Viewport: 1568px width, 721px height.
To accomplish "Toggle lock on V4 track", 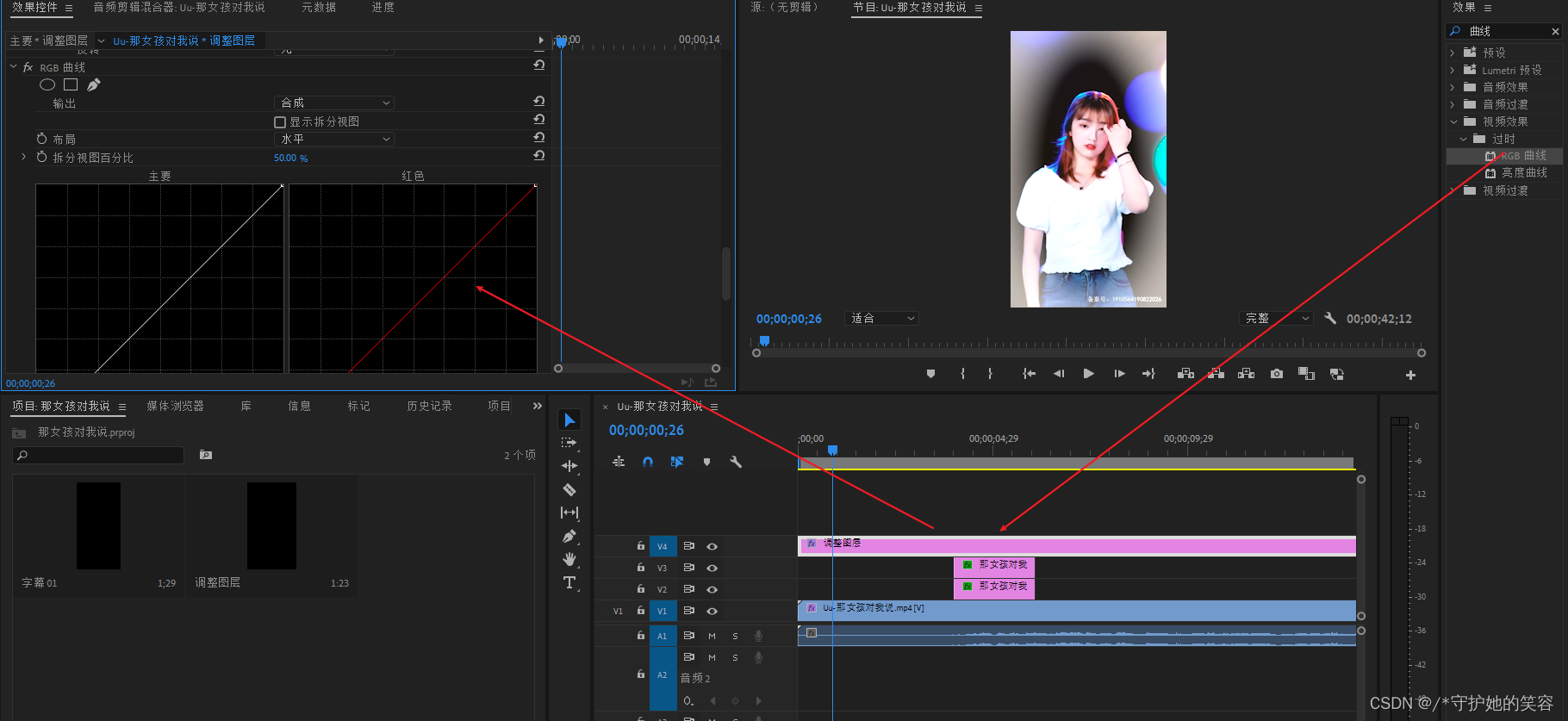I will 640,546.
